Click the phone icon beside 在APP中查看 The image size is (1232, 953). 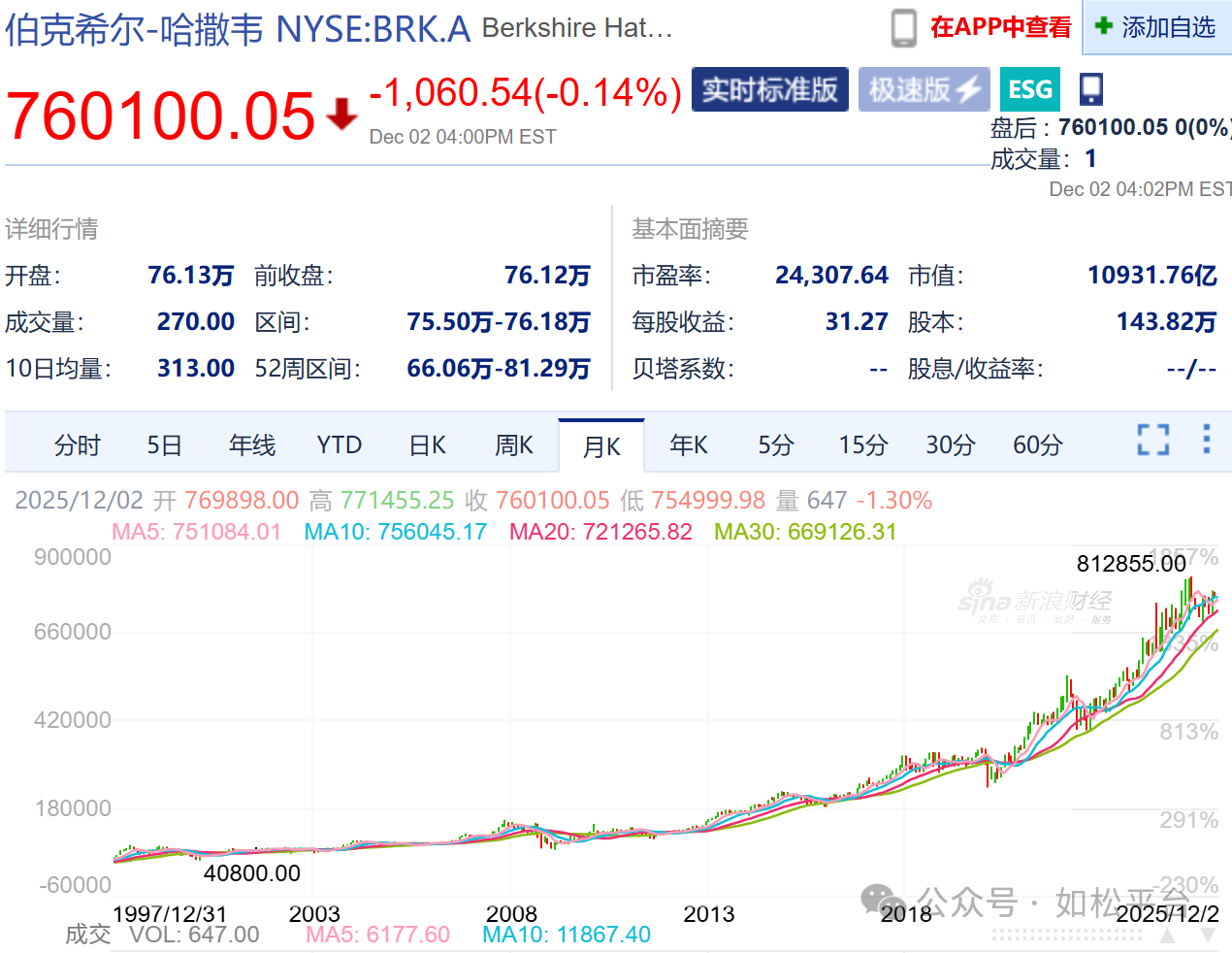point(903,28)
